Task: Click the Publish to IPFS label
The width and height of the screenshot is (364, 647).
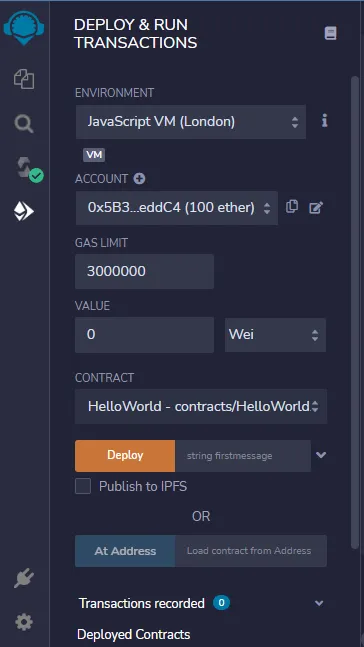Action: coord(143,486)
